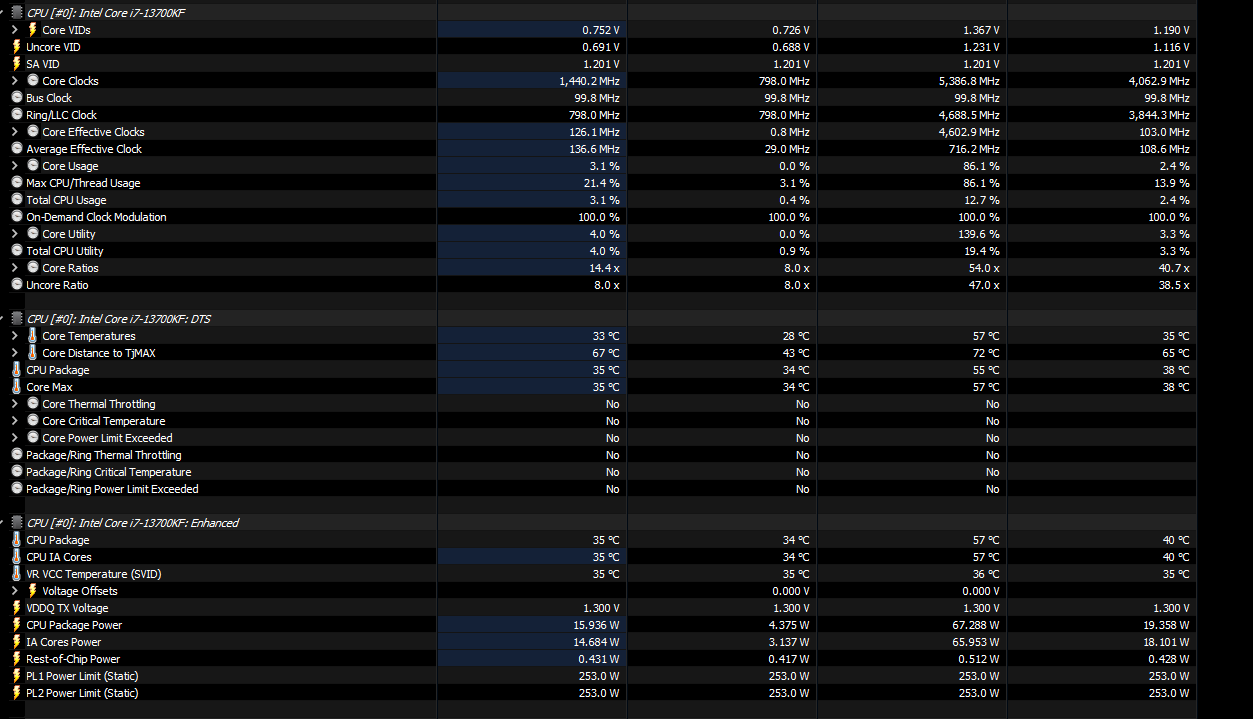Image resolution: width=1253 pixels, height=719 pixels.
Task: Click the Core Temperatures thermometer icon
Action: tap(32, 336)
